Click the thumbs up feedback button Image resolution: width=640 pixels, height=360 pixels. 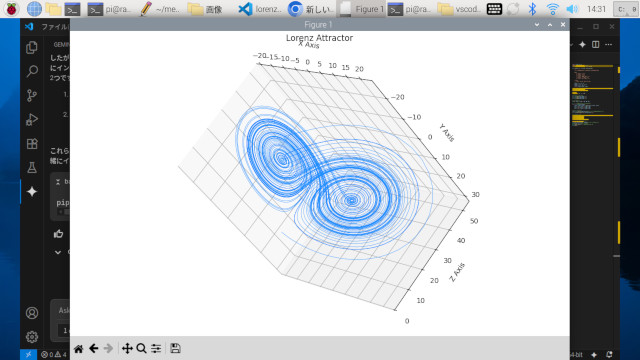point(58,233)
